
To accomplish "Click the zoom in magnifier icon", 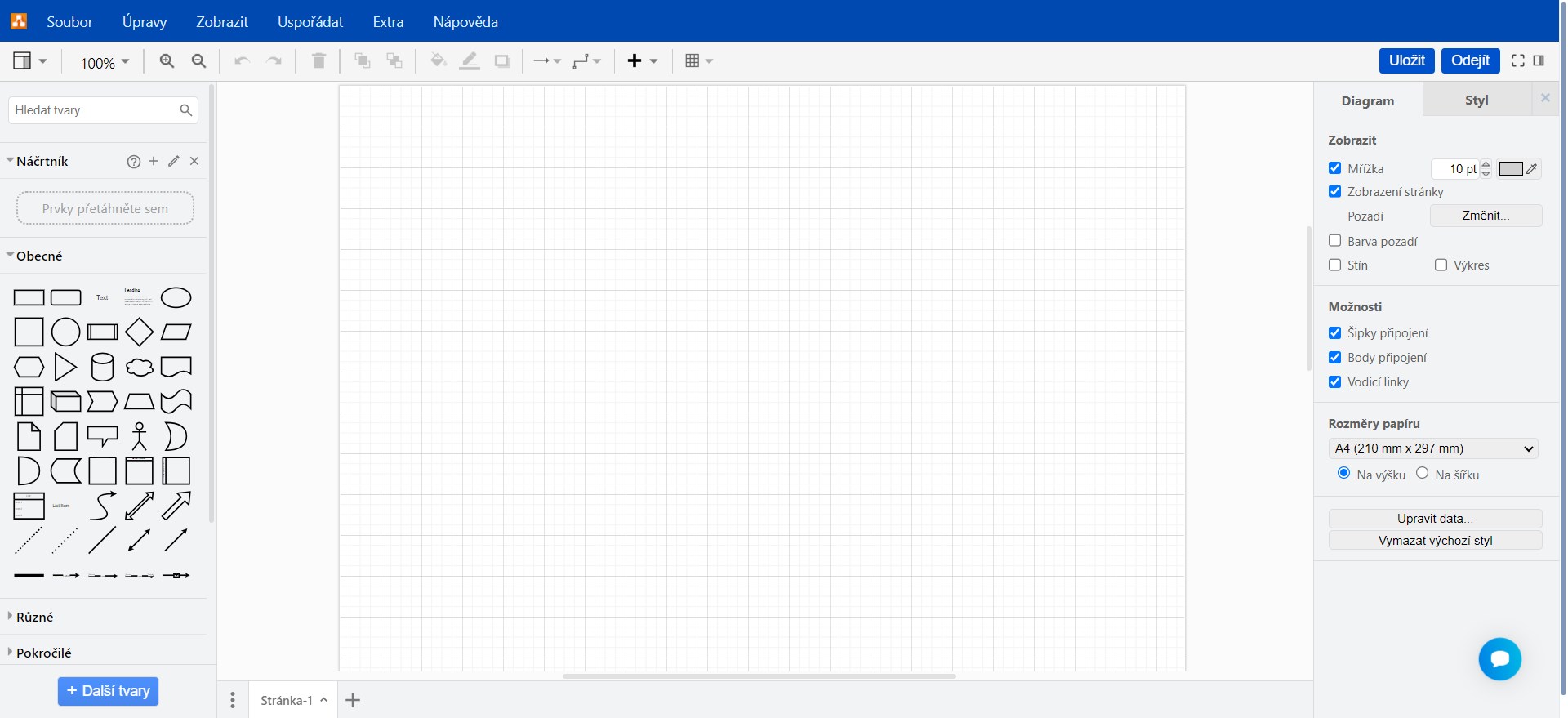I will tap(167, 61).
